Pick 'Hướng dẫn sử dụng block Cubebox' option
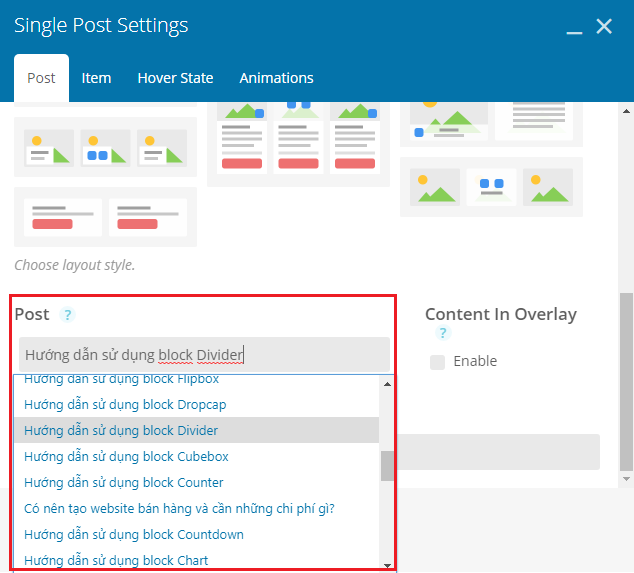 [x=126, y=457]
